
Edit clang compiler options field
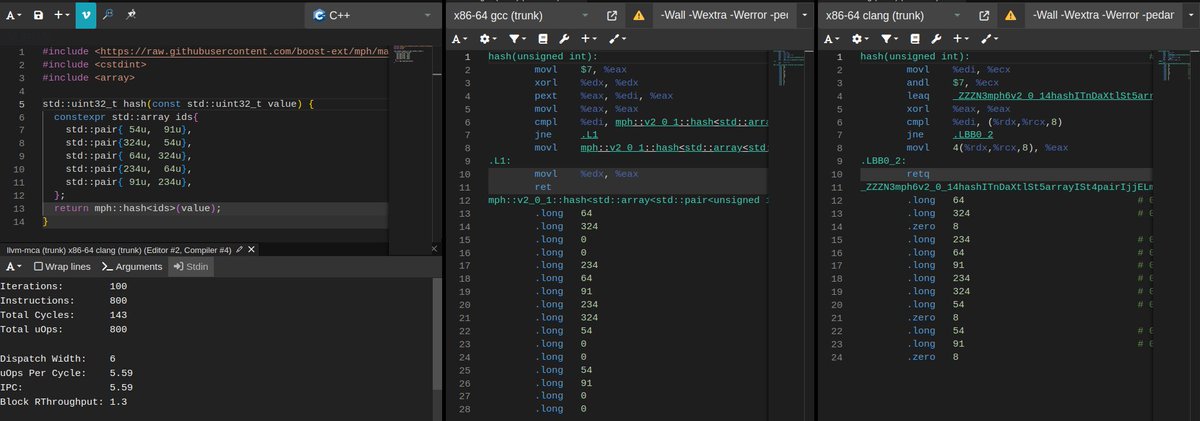click(1103, 16)
